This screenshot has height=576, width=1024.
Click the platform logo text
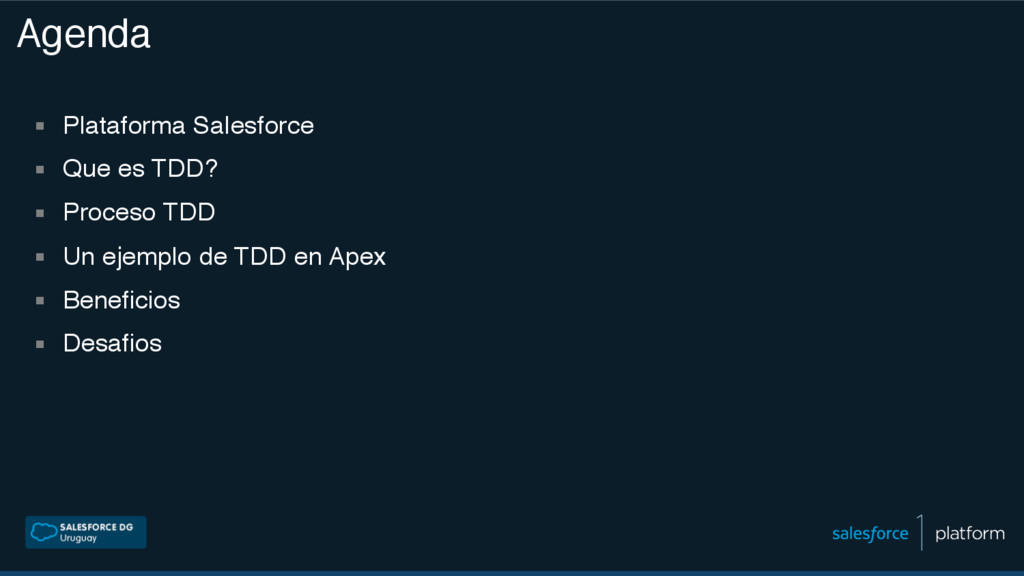[x=970, y=534]
